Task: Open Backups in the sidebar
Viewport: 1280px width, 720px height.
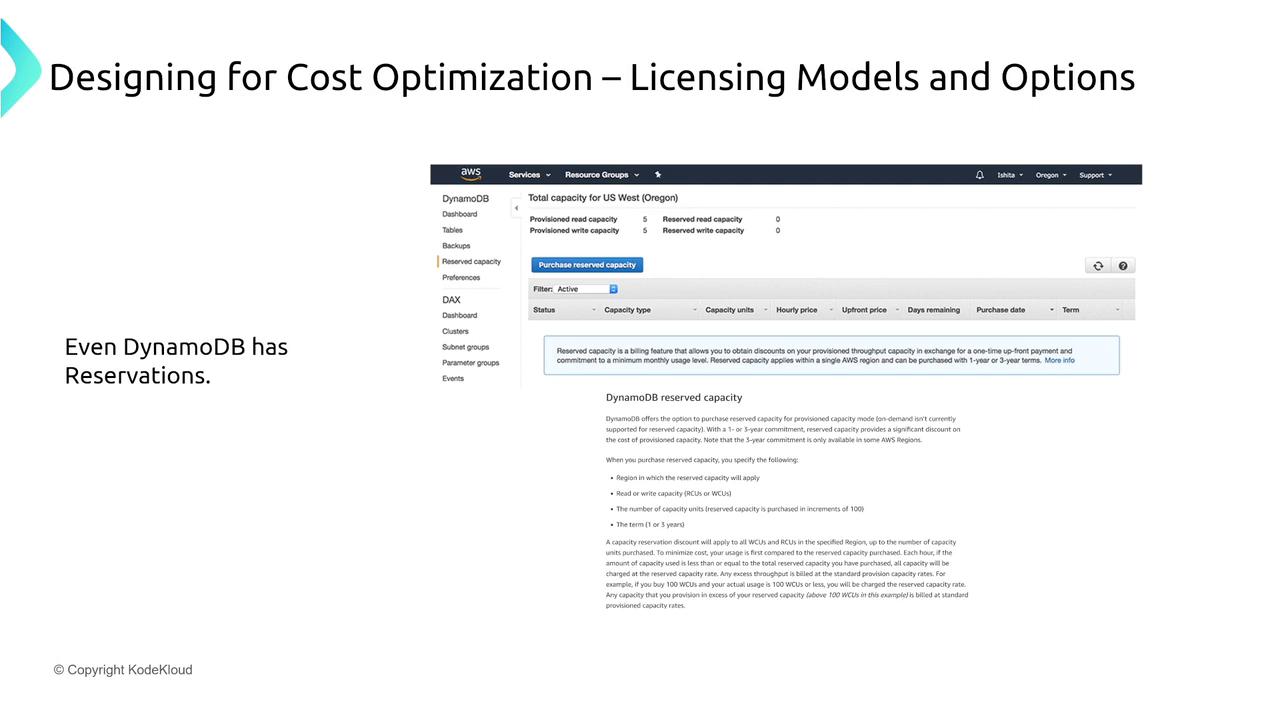Action: 456,246
